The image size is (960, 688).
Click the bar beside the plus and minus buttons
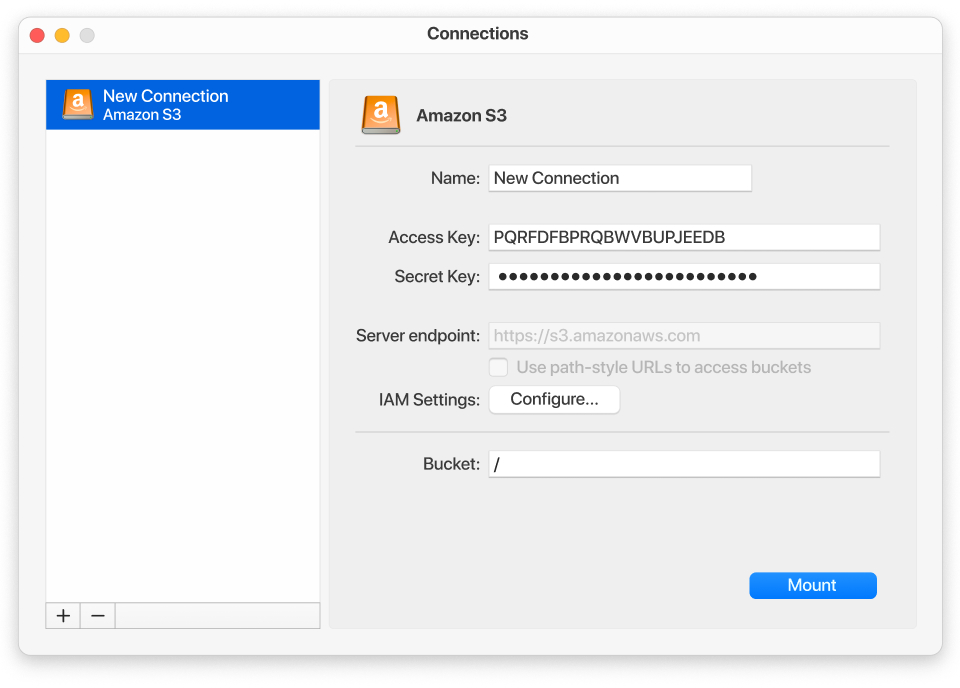pos(217,615)
